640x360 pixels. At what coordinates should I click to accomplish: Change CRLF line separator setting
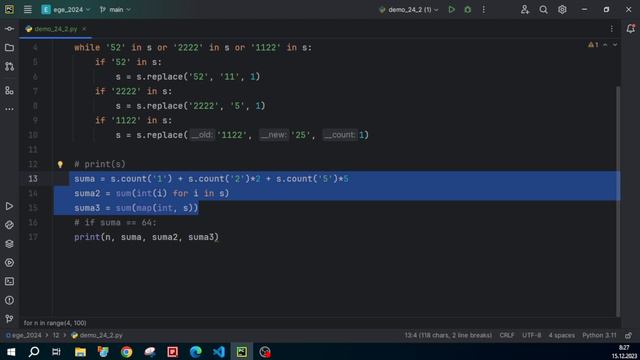(x=507, y=335)
